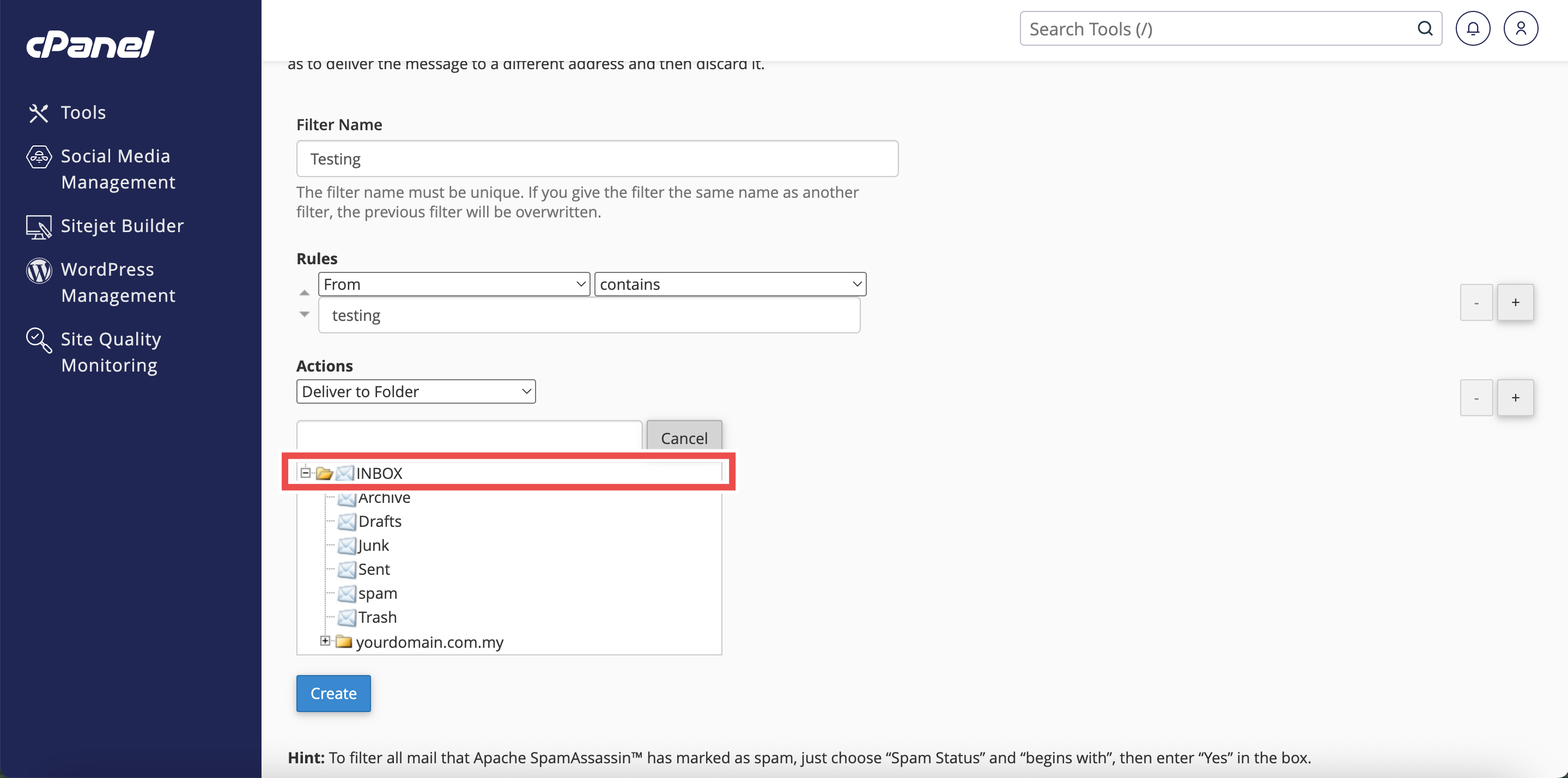Click the search magnifier icon
The height and width of the screenshot is (778, 1568).
[1424, 29]
